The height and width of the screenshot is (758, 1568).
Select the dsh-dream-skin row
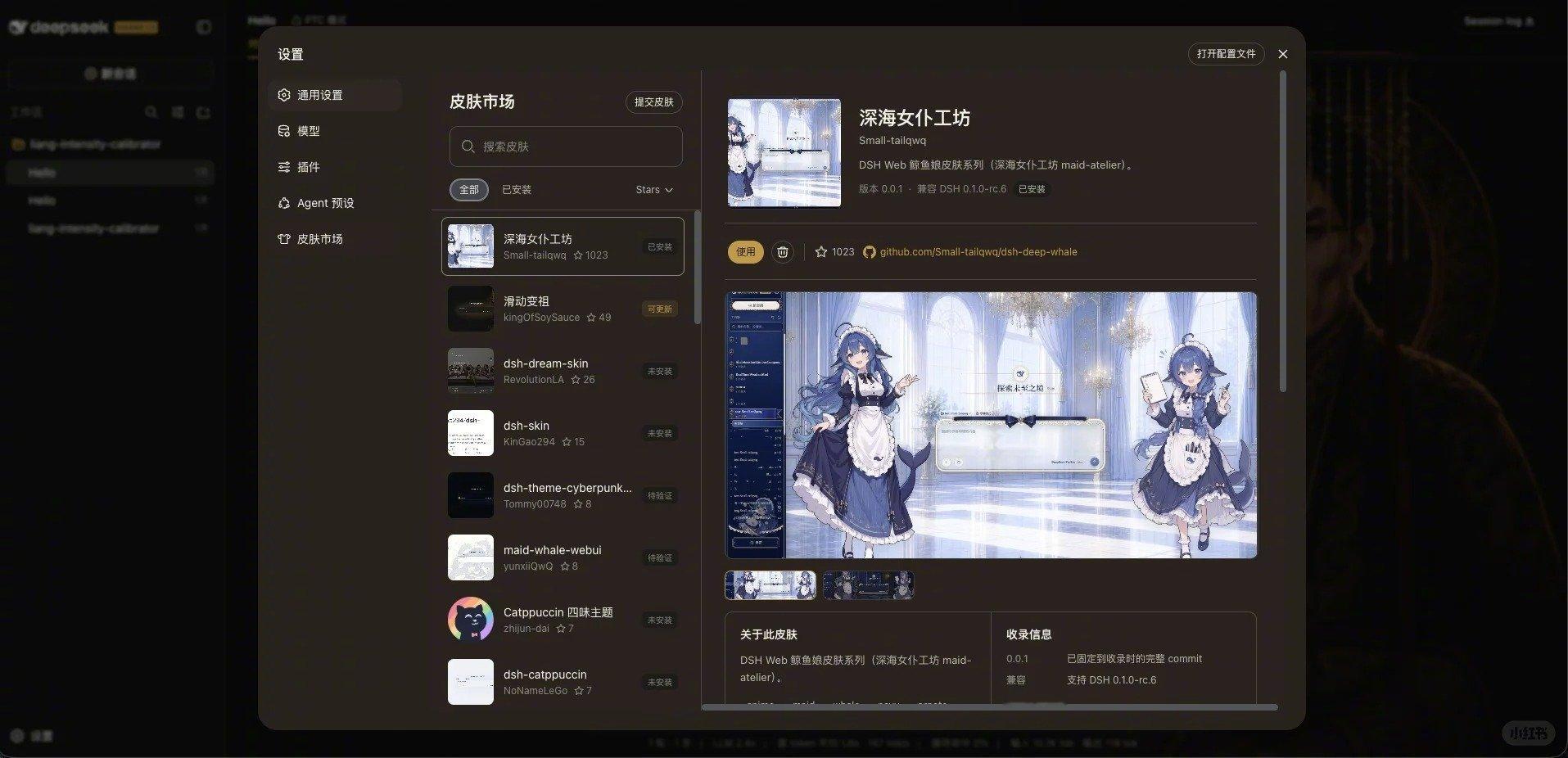coord(563,371)
